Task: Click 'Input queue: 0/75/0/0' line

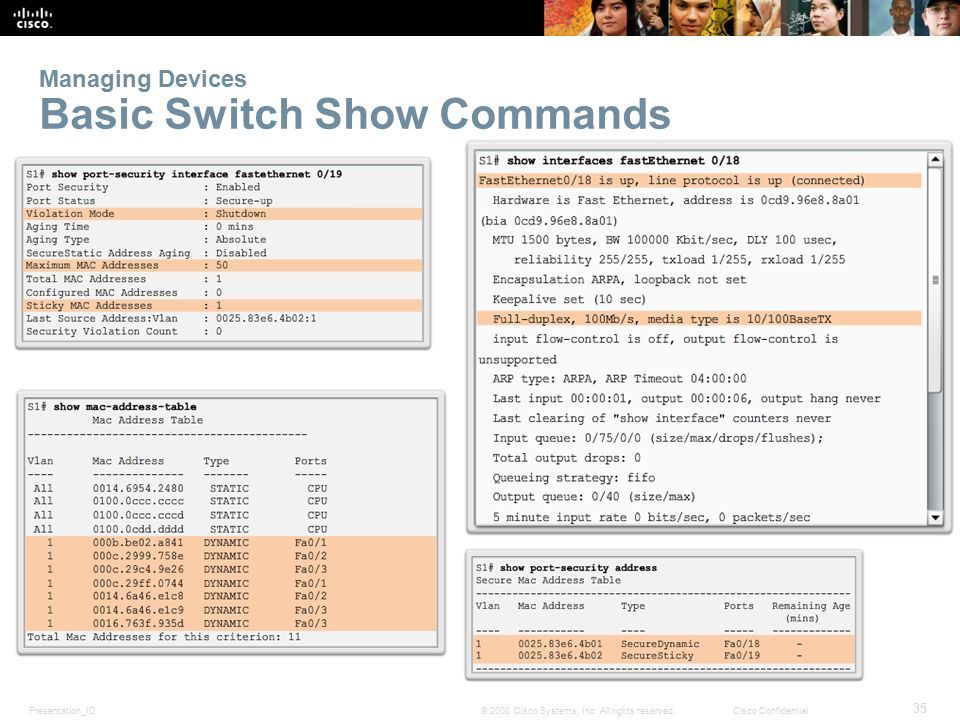Action: pos(658,438)
